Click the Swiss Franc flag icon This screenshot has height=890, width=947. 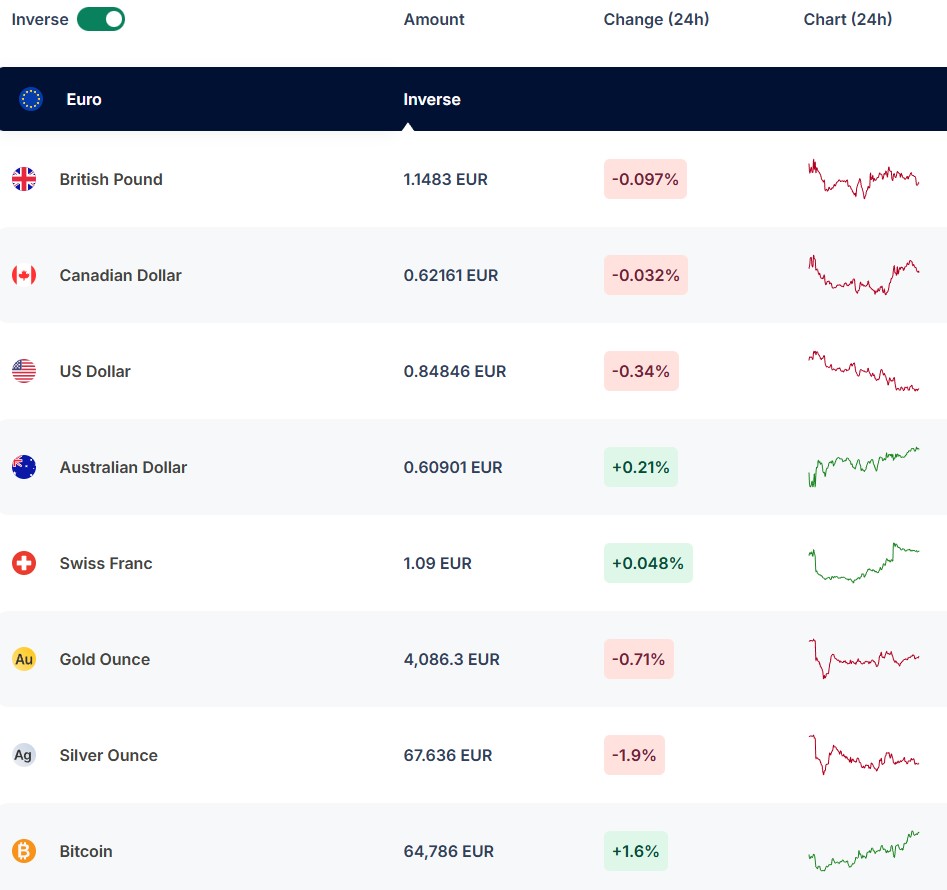click(x=24, y=563)
